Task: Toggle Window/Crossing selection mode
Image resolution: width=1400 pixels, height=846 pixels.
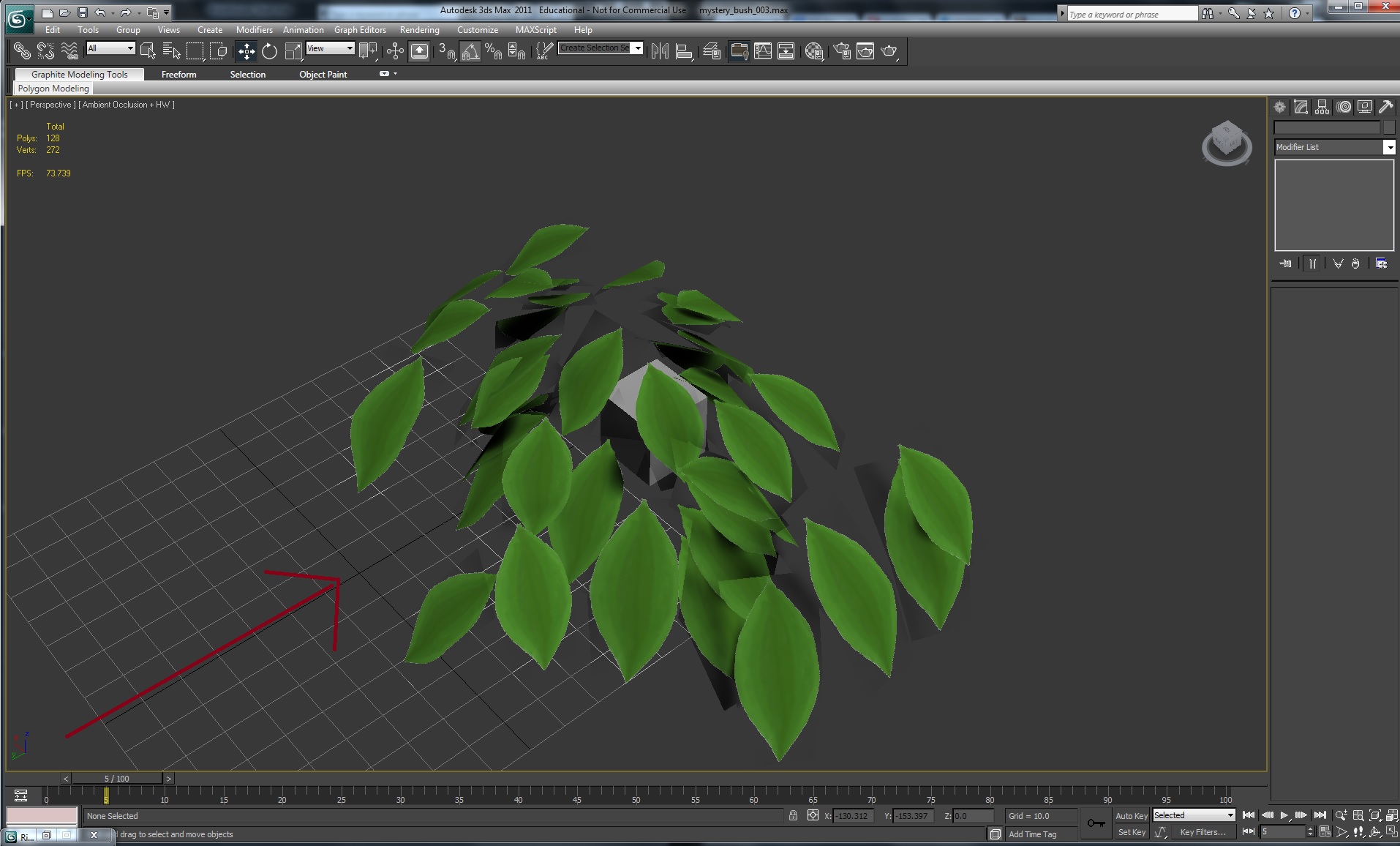Action: 218,50
